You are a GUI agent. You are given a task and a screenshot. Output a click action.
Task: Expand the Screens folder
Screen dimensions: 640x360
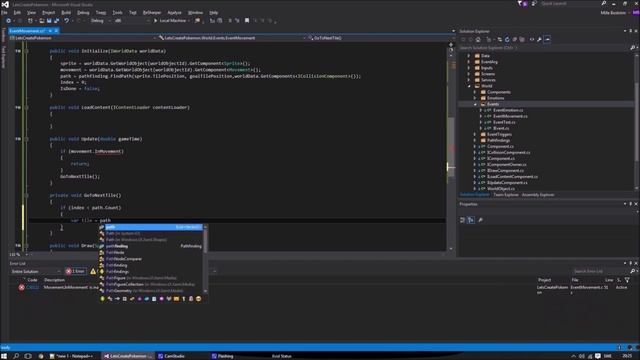[469, 74]
